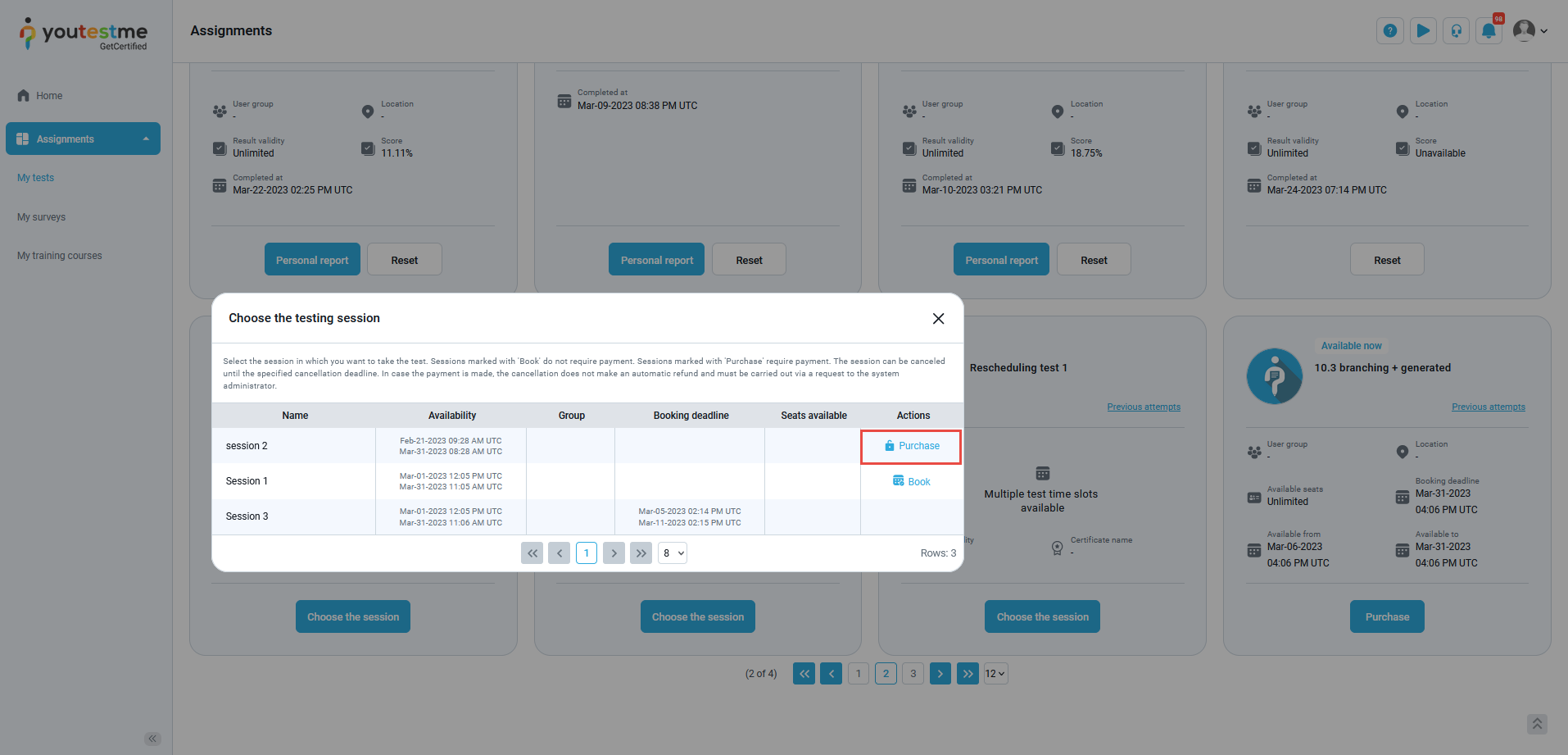
Task: Open assignments page 2
Action: [x=886, y=674]
